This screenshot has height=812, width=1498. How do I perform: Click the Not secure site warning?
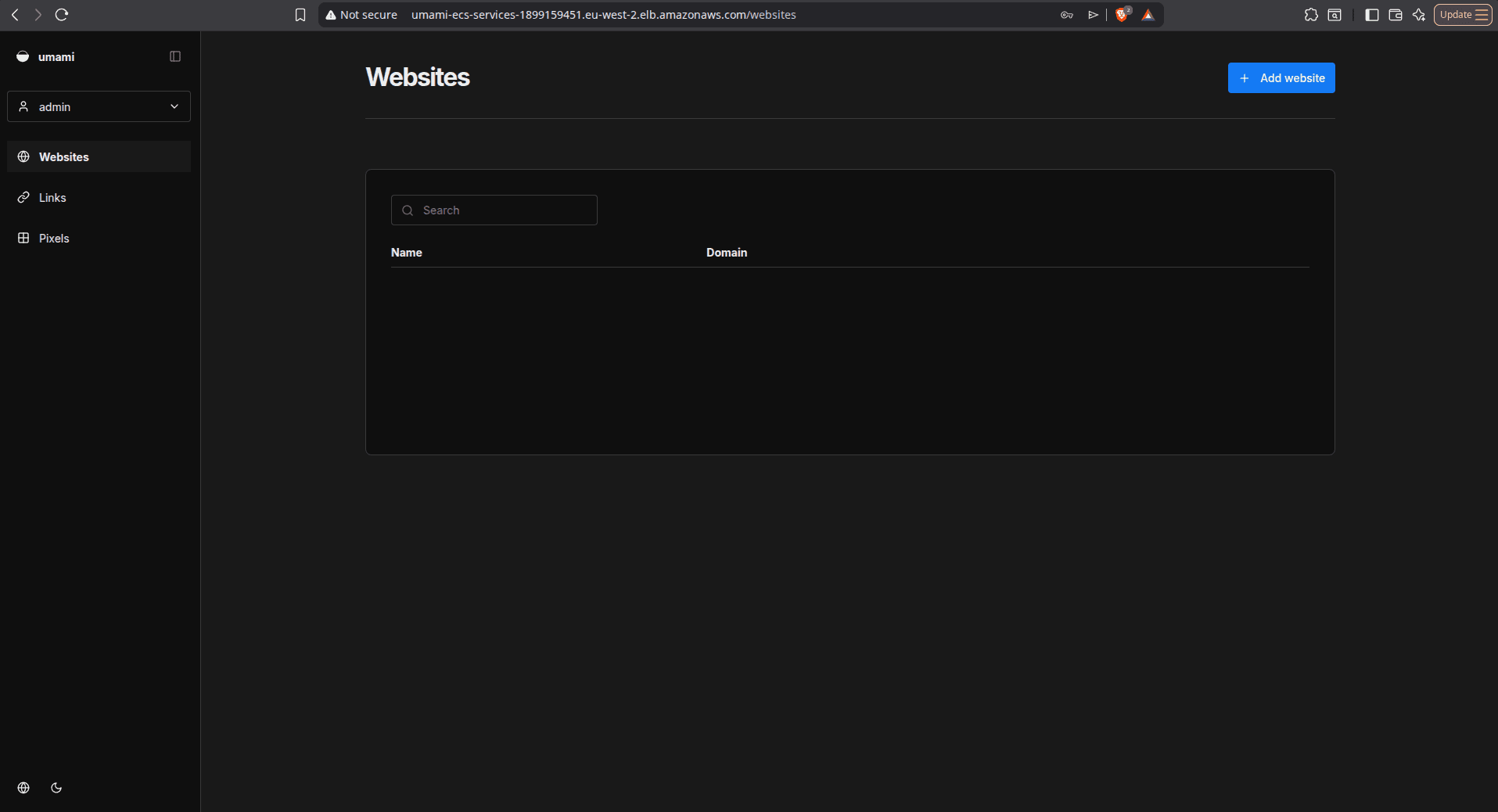(361, 15)
